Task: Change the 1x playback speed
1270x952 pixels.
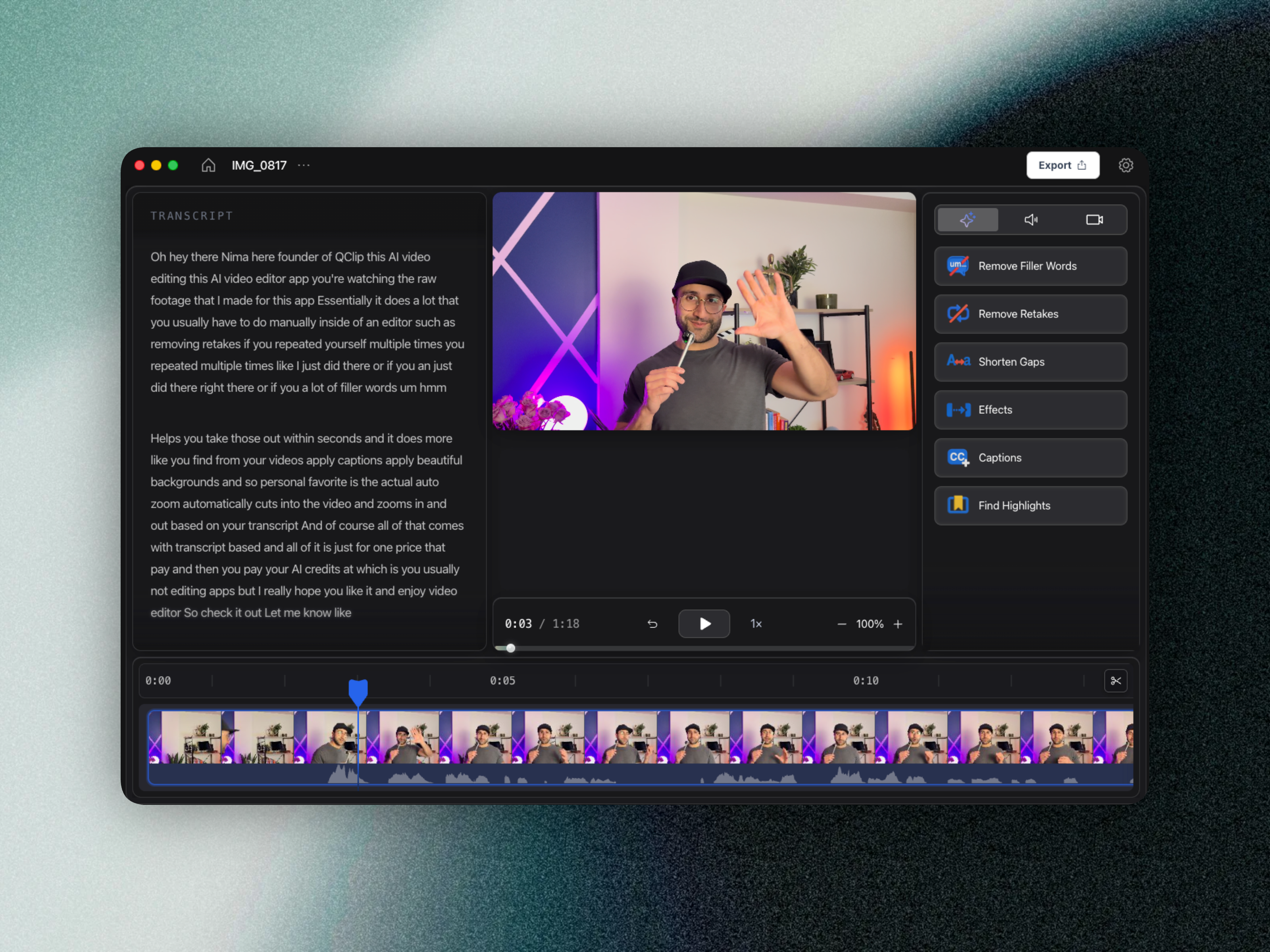Action: pyautogui.click(x=756, y=624)
